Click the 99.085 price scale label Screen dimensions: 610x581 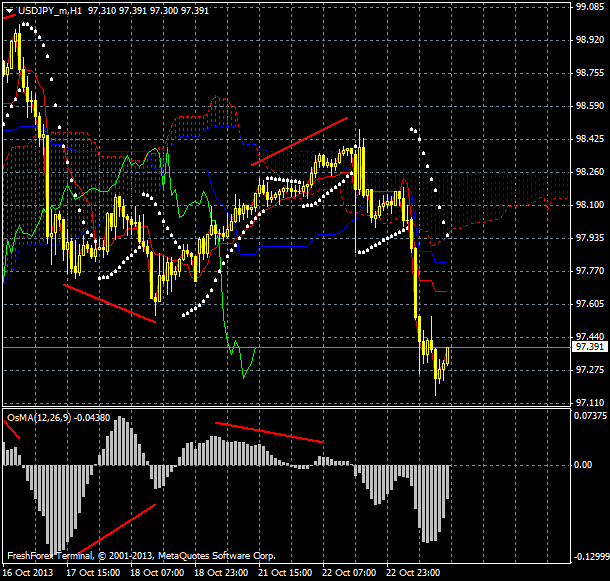pos(590,7)
